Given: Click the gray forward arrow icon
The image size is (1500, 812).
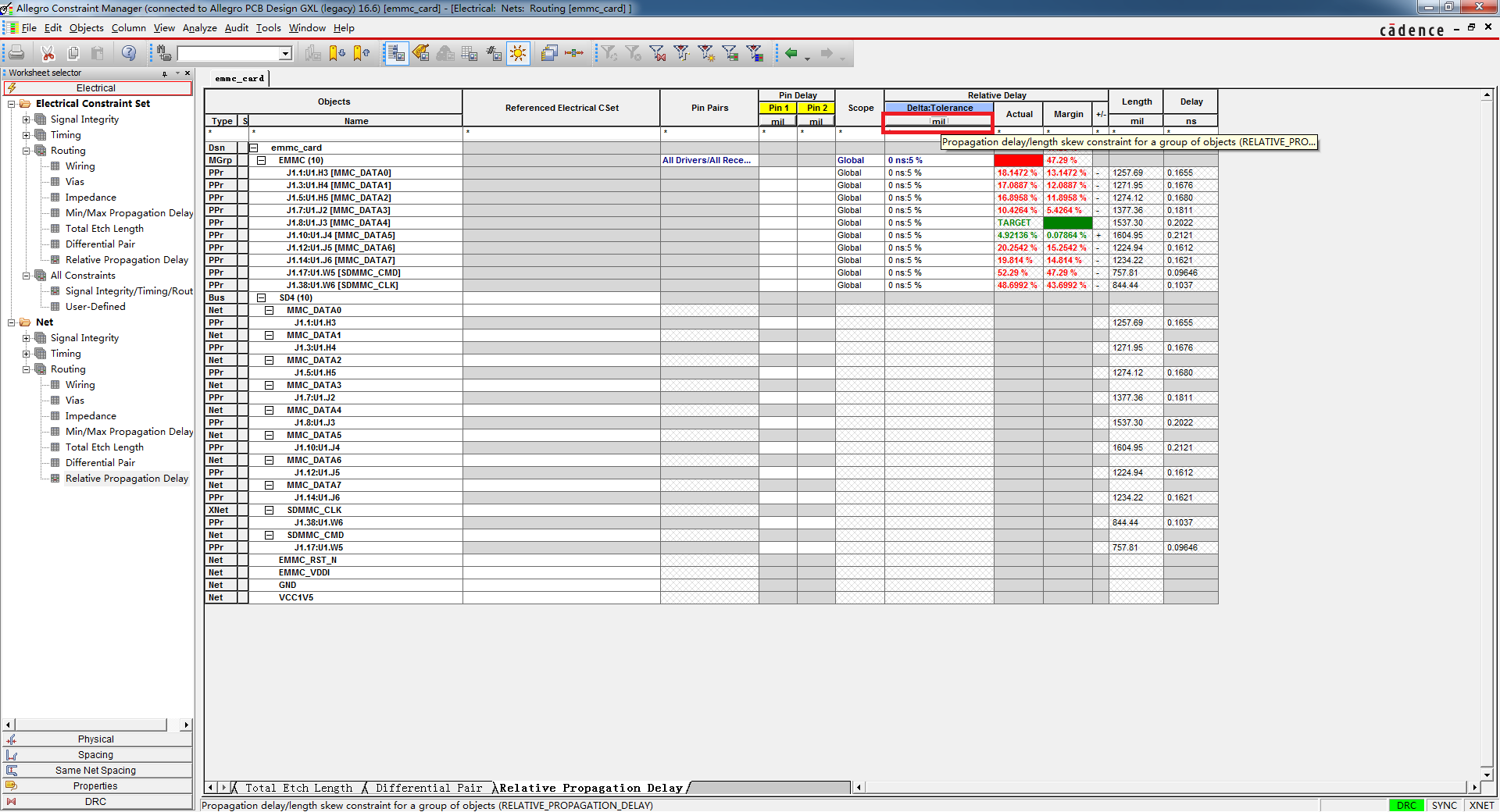Looking at the screenshot, I should click(827, 53).
